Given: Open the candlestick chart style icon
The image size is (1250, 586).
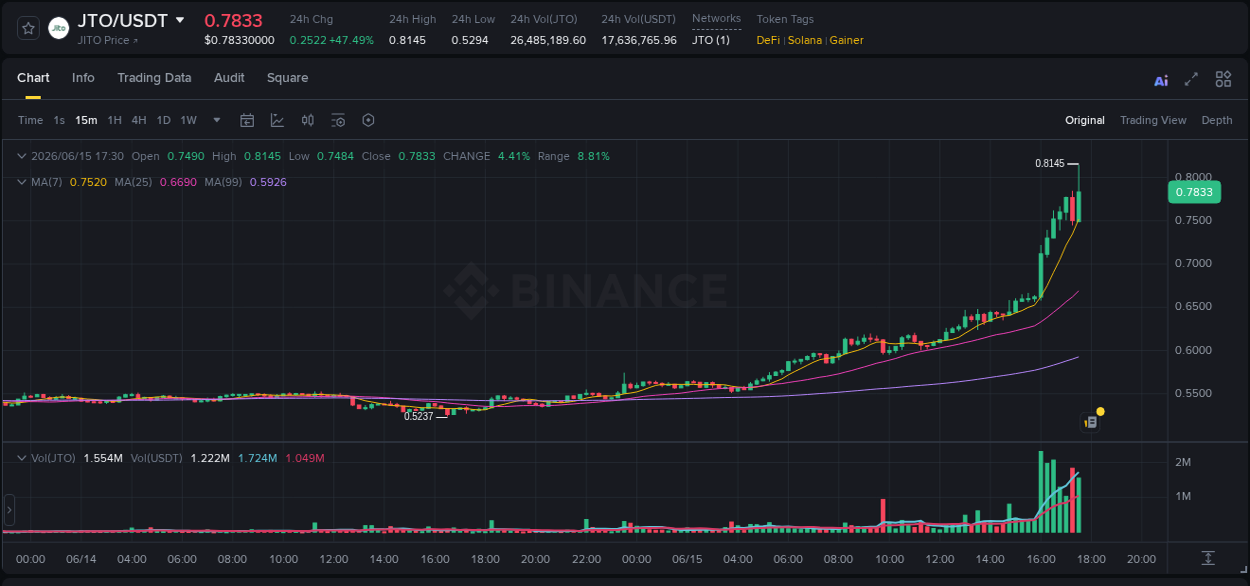Looking at the screenshot, I should click(308, 120).
